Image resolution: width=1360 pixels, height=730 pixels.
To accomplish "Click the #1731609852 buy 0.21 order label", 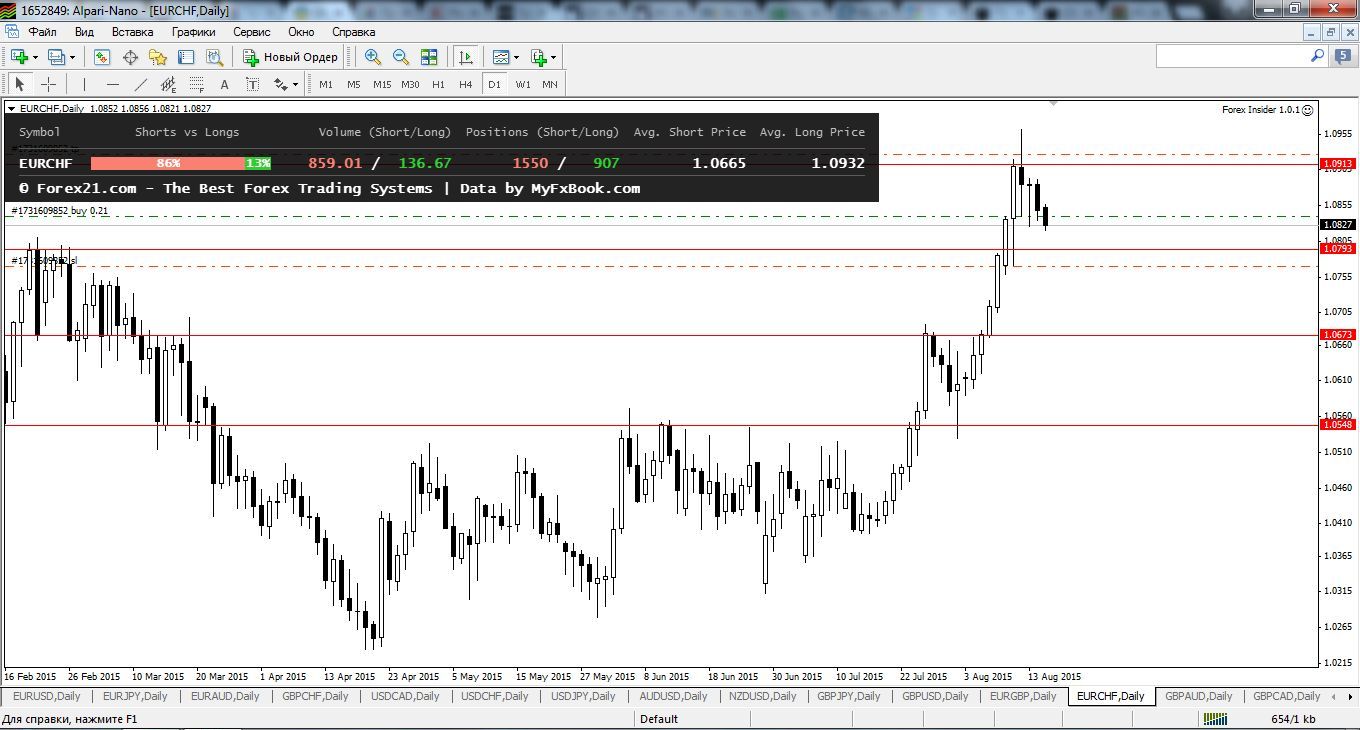I will (60, 211).
